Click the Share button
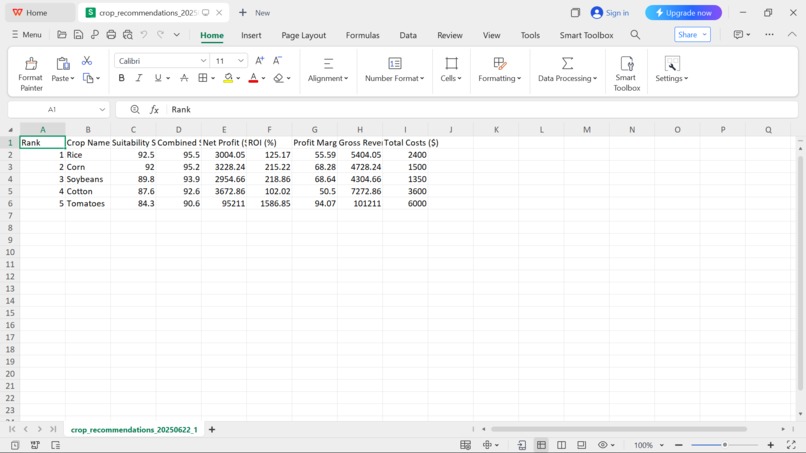The image size is (806, 453). [x=692, y=34]
